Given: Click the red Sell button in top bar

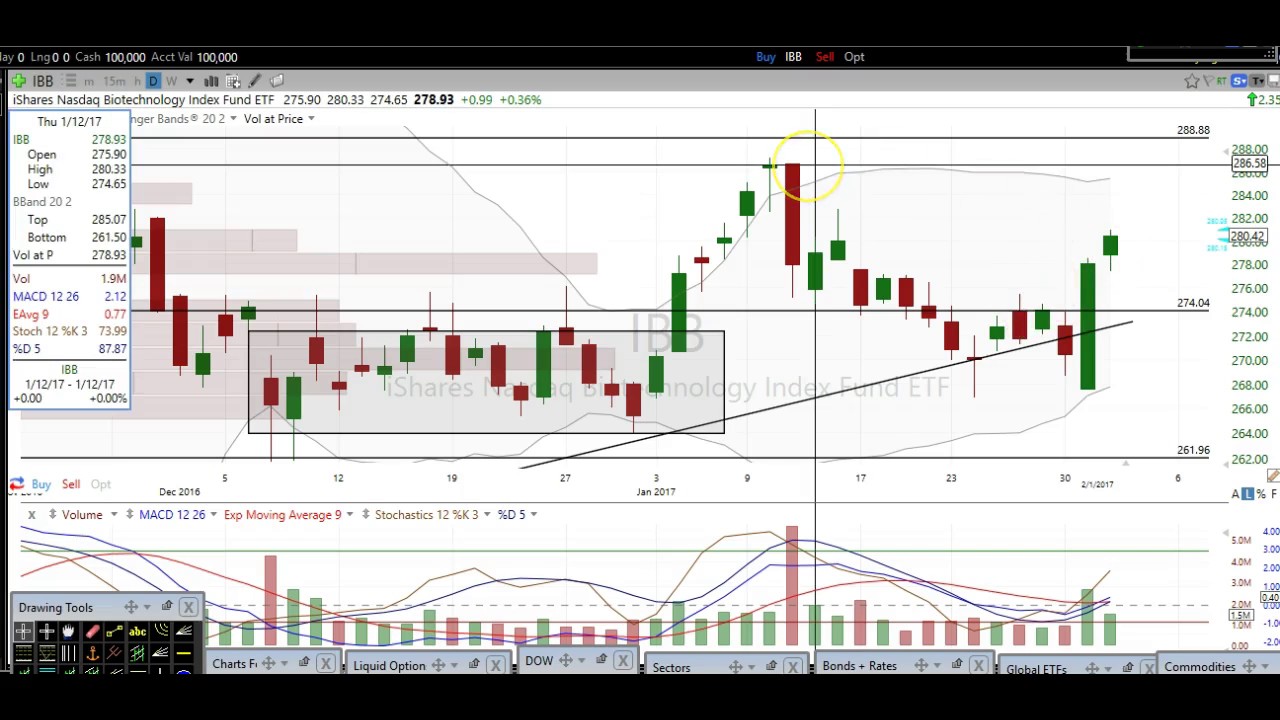Looking at the screenshot, I should 824,57.
